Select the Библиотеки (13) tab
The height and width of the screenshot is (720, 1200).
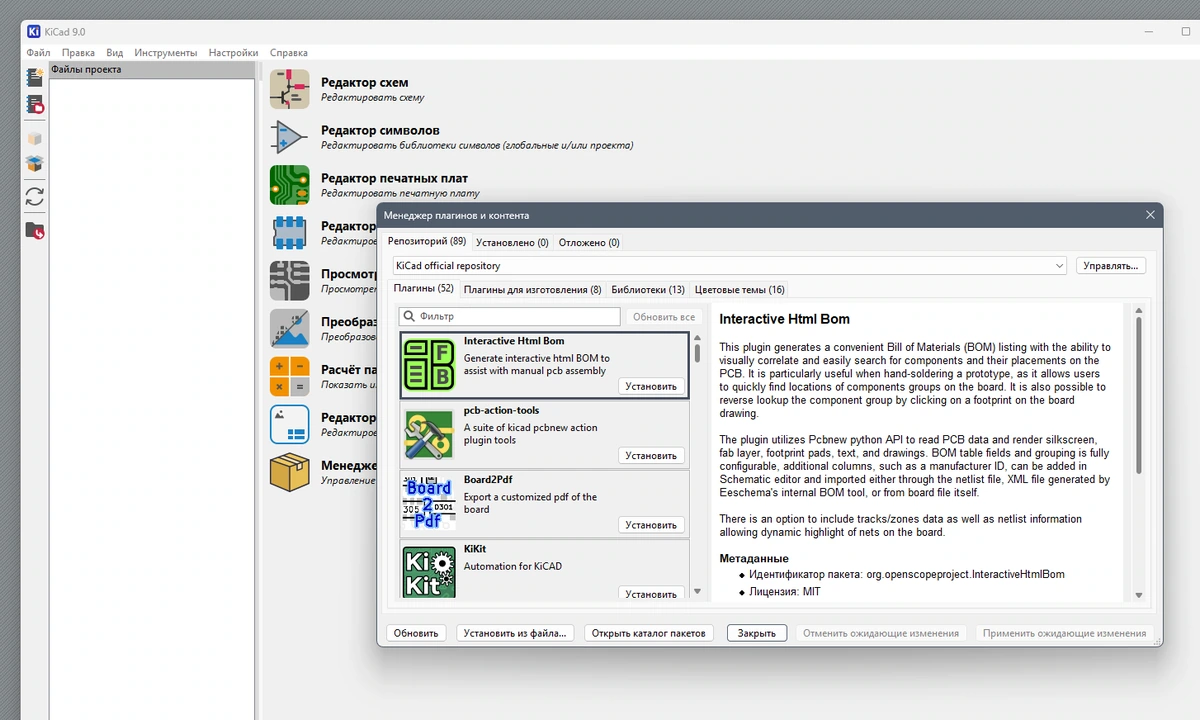pos(648,290)
